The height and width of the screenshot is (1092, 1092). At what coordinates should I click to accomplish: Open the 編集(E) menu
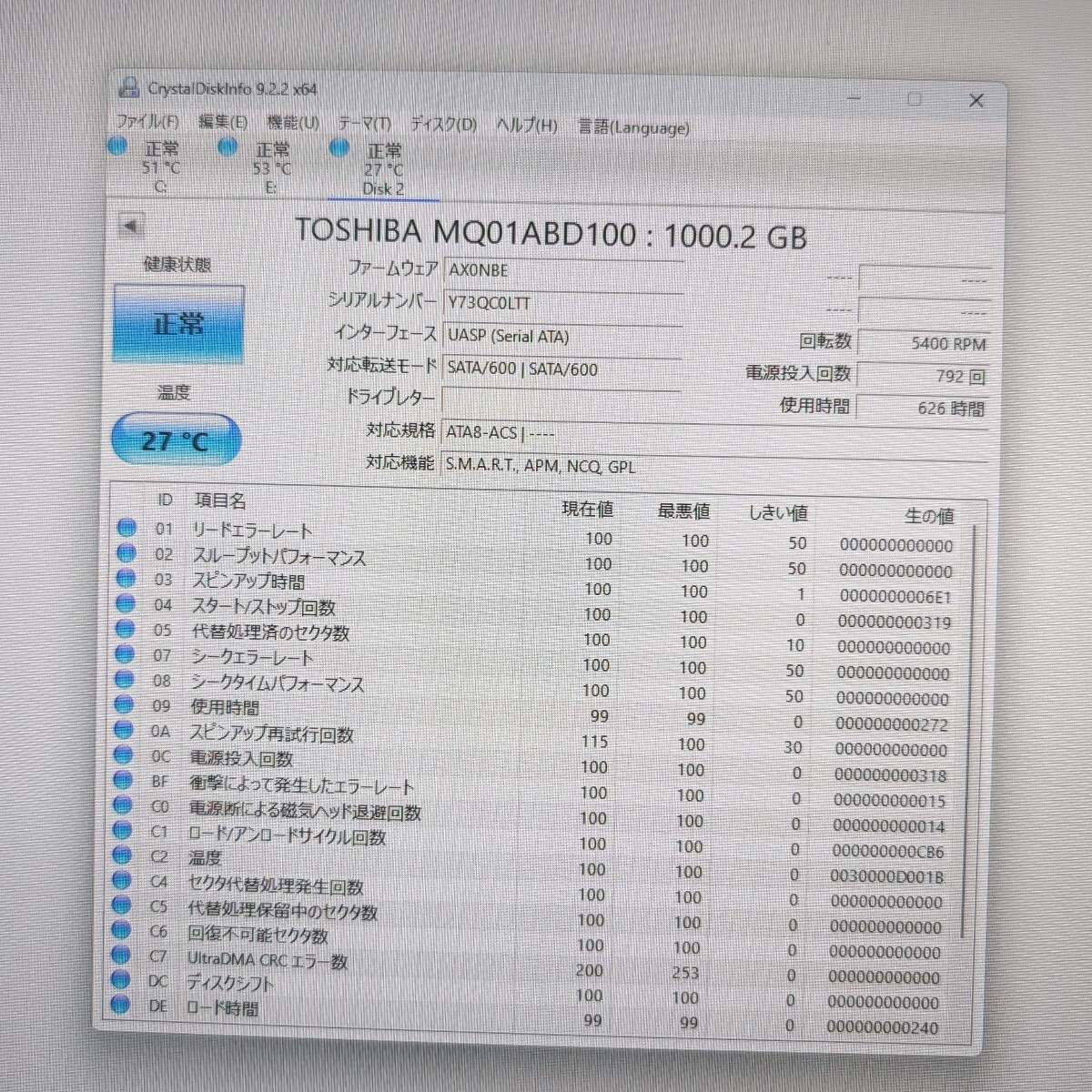[x=223, y=122]
